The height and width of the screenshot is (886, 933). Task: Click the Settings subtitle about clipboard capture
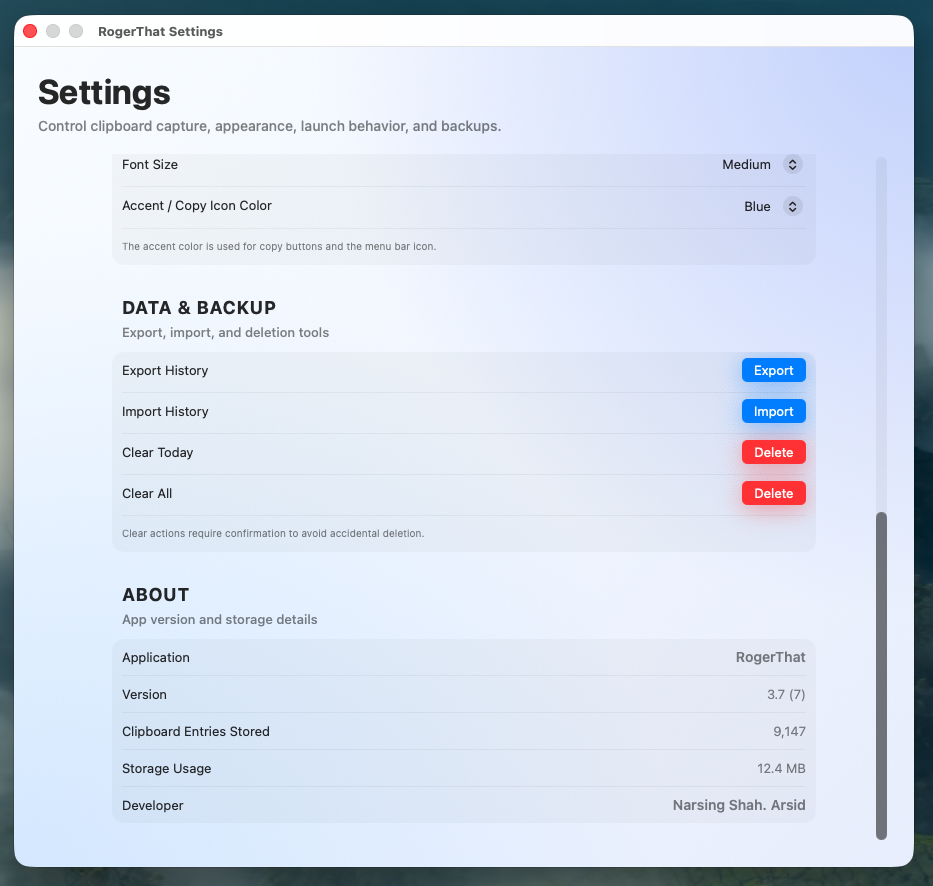[270, 126]
